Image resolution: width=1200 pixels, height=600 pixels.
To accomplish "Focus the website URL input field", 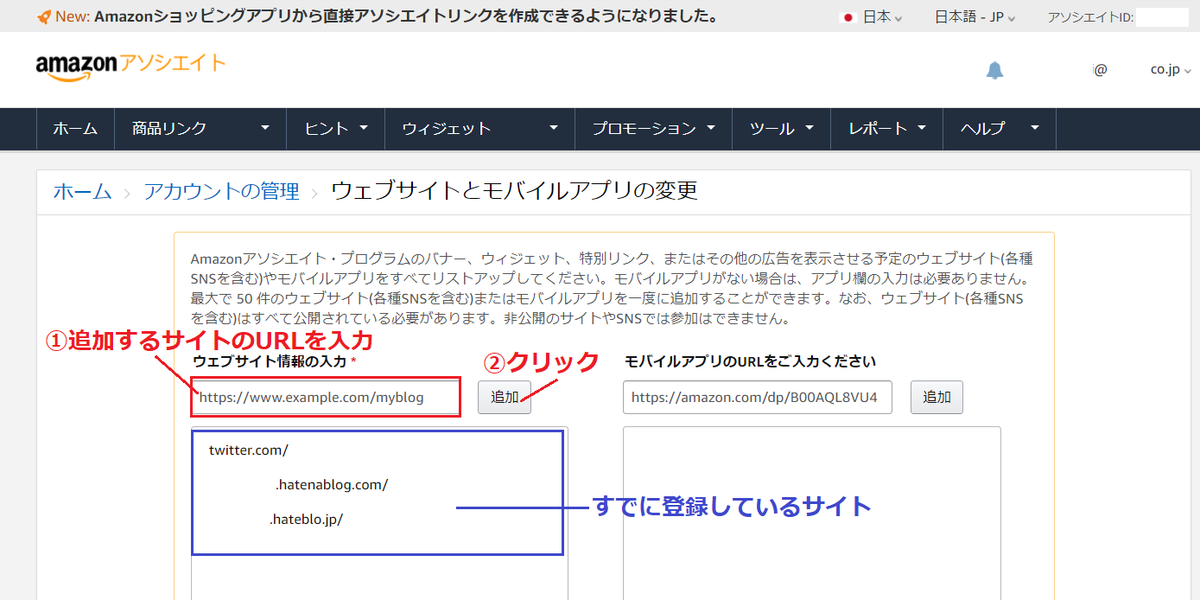I will (x=326, y=397).
